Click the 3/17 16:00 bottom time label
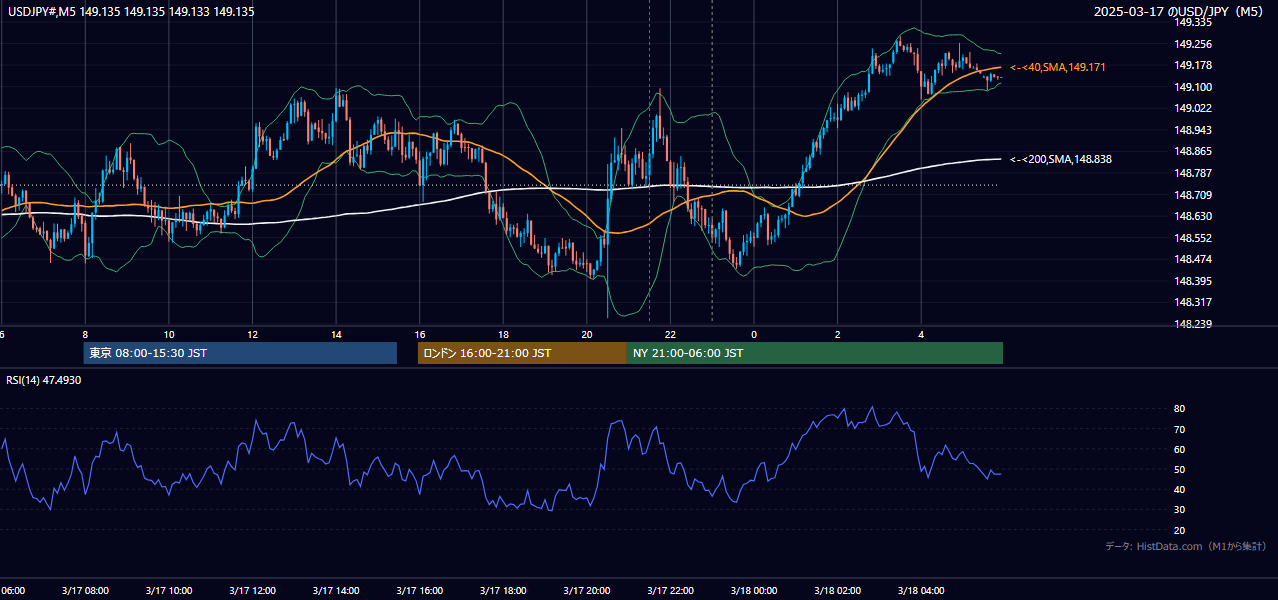This screenshot has width=1278, height=600. coord(420,591)
